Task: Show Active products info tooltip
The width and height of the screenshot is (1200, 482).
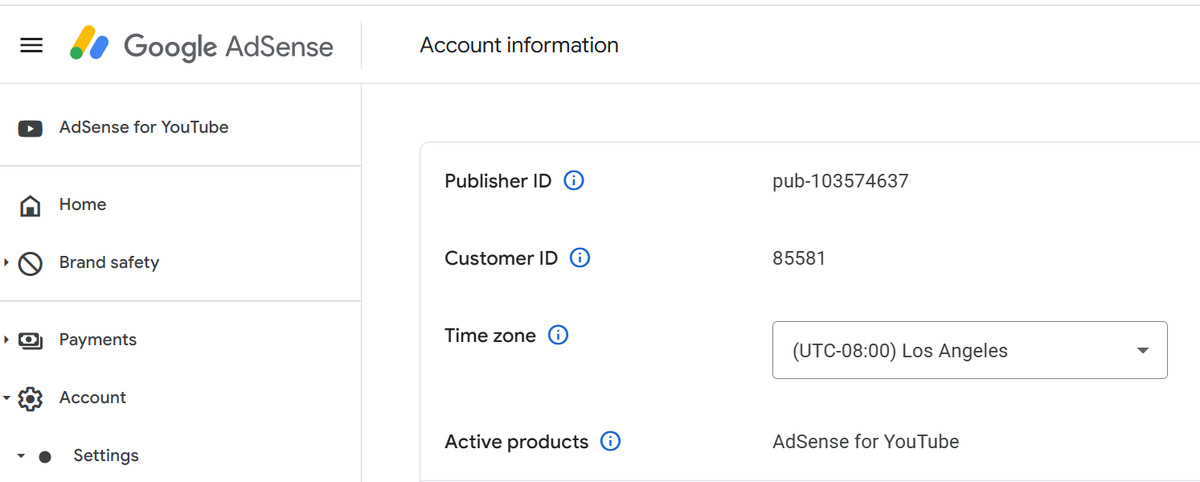Action: 610,441
